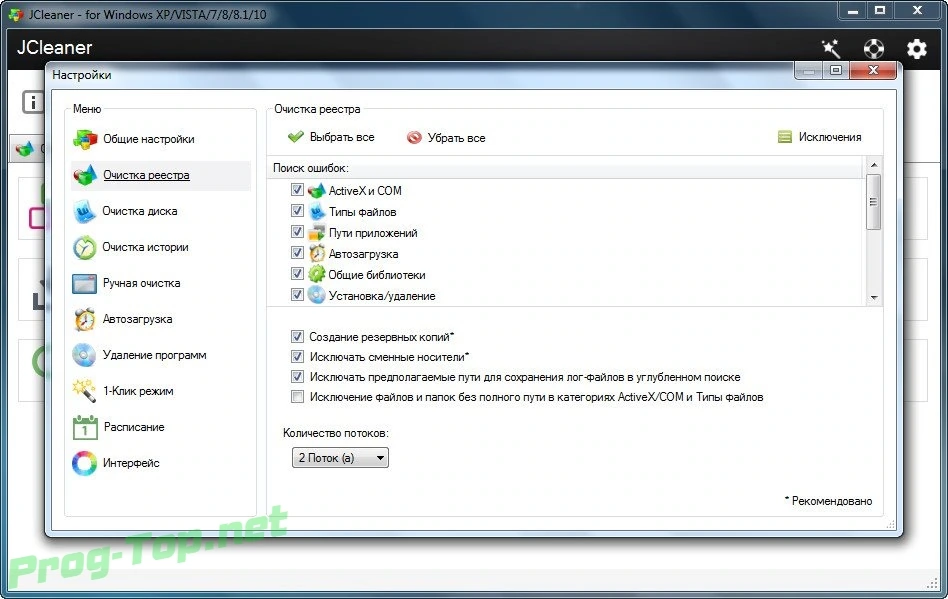Click the magic wand icon in JCleaner header
Viewport: 948px width, 599px height.
[831, 48]
